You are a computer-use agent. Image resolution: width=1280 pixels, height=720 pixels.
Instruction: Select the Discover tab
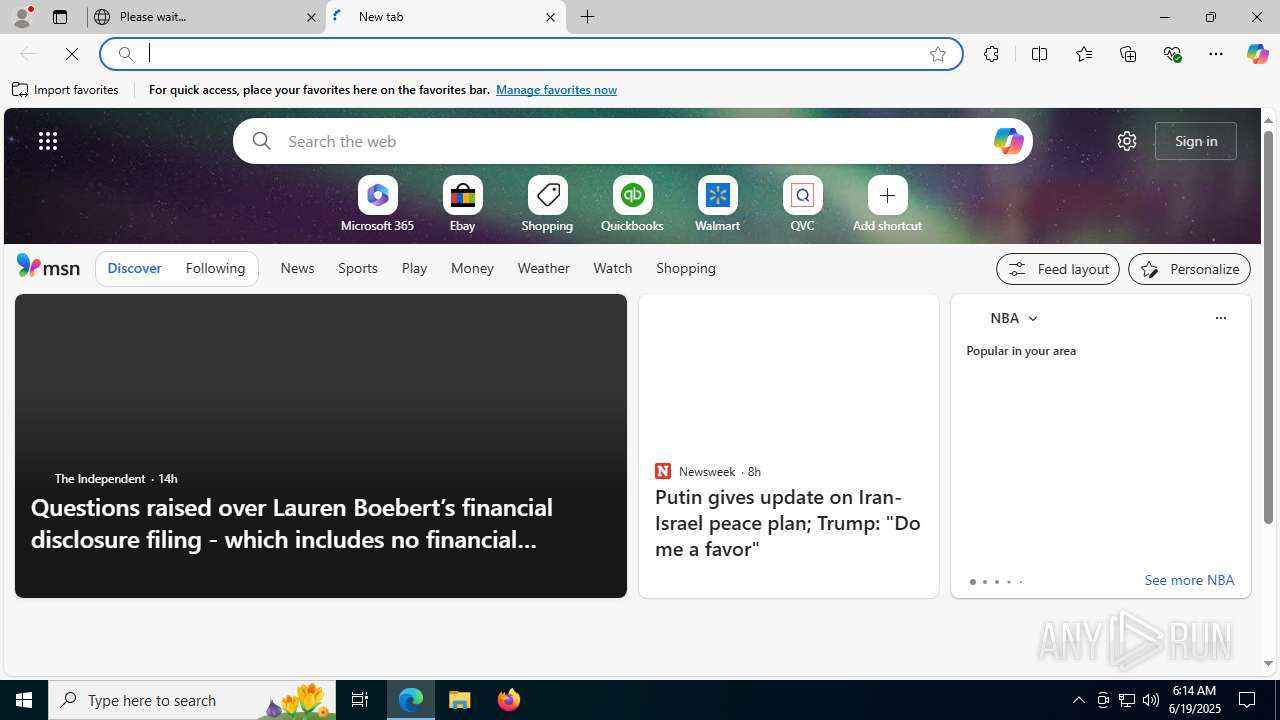[134, 268]
